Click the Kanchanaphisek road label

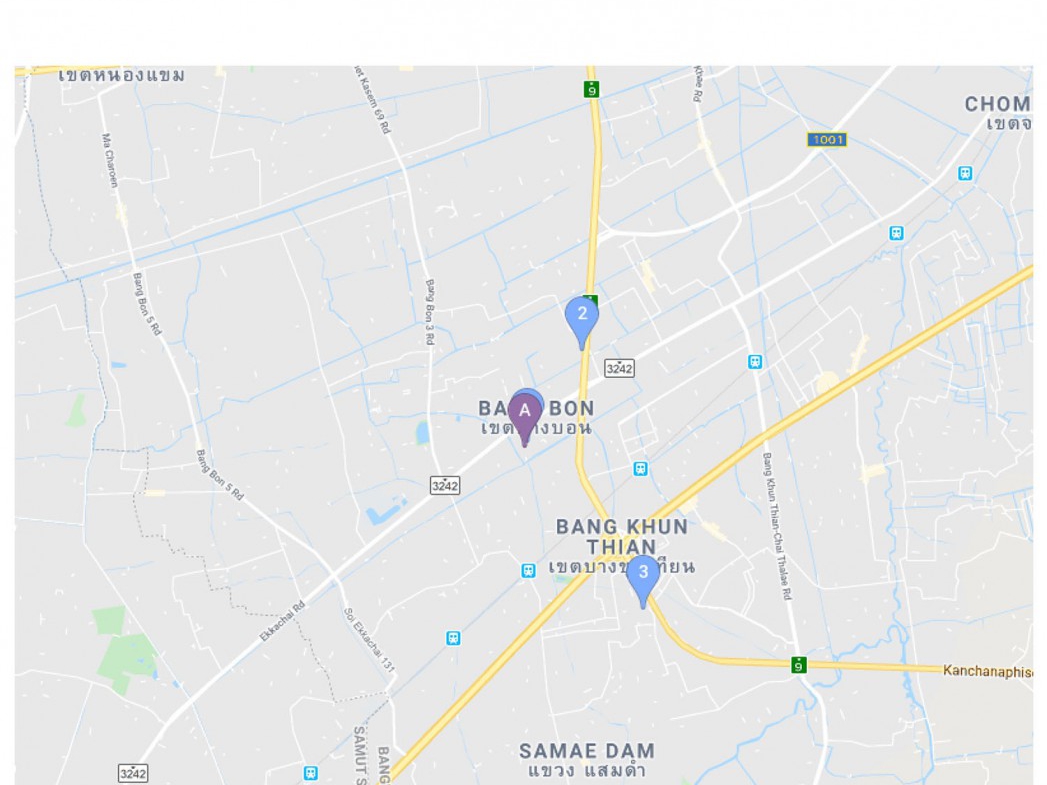pos(987,671)
